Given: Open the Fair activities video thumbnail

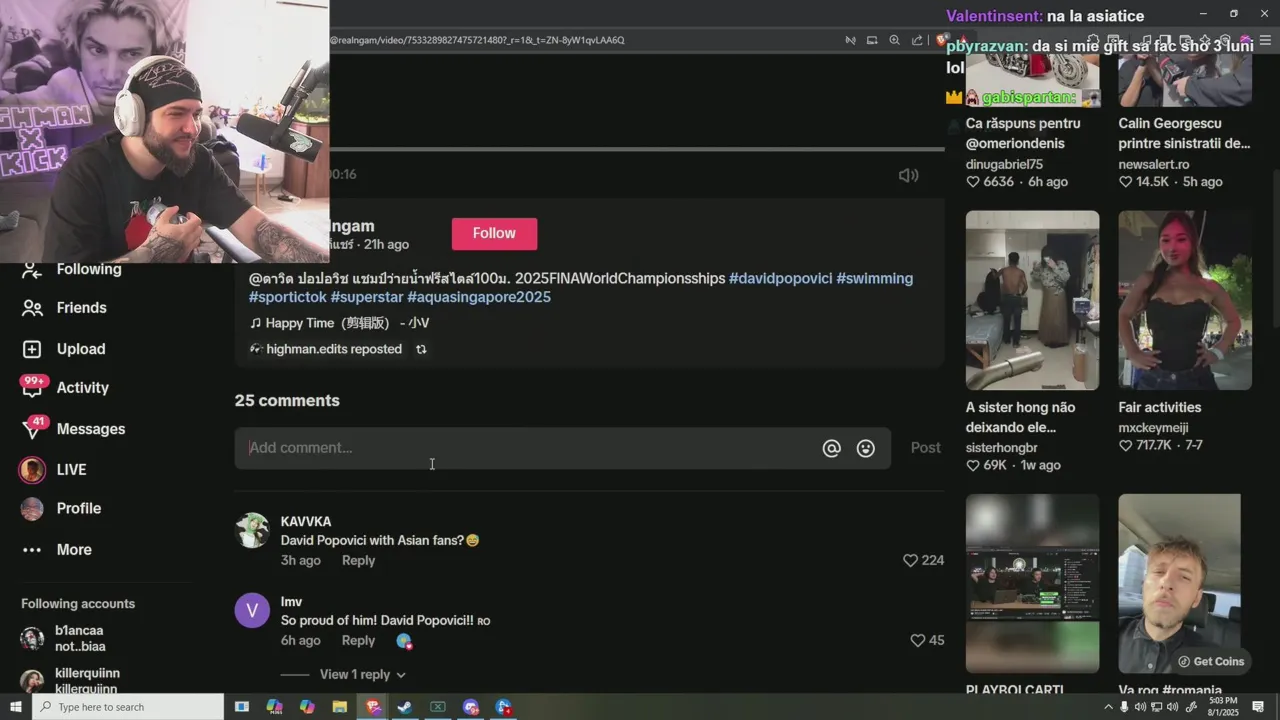Looking at the screenshot, I should (x=1185, y=300).
